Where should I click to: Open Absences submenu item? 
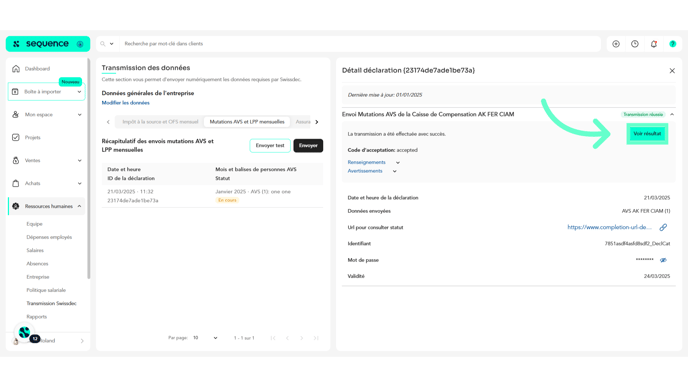pos(37,264)
